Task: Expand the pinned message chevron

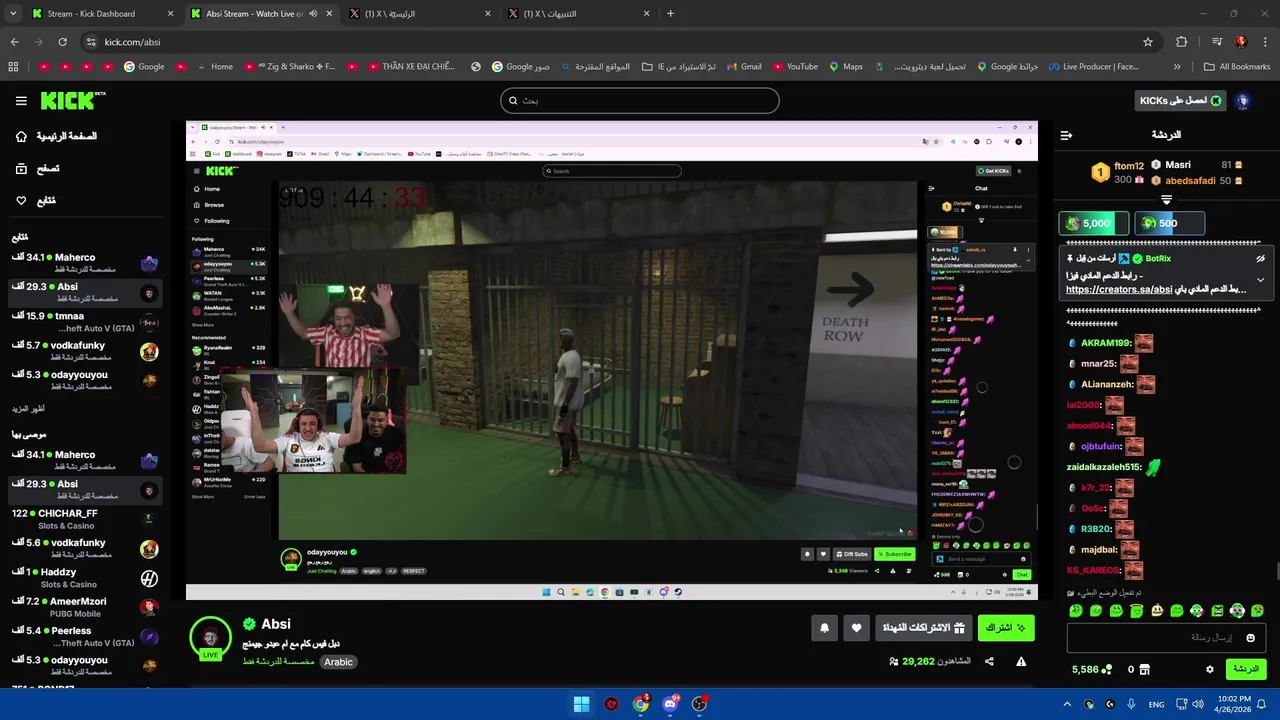Action: click(1260, 280)
